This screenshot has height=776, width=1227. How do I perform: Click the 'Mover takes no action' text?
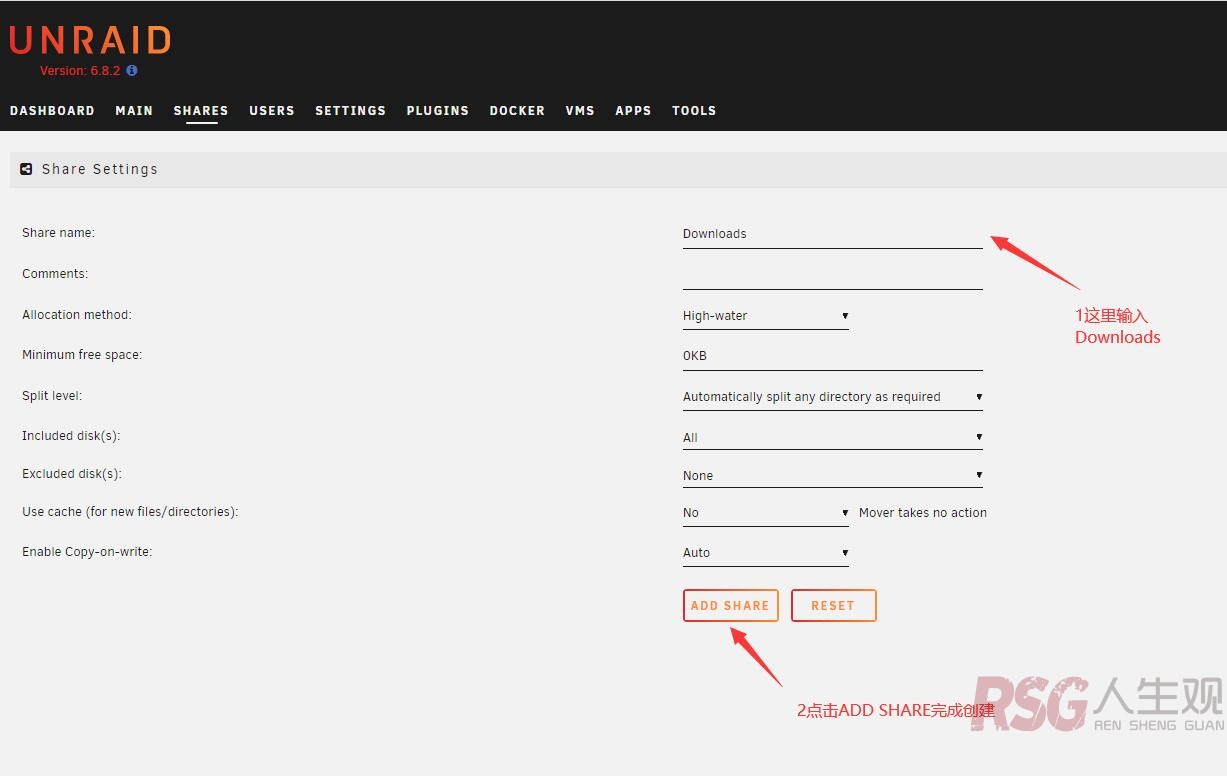click(923, 513)
